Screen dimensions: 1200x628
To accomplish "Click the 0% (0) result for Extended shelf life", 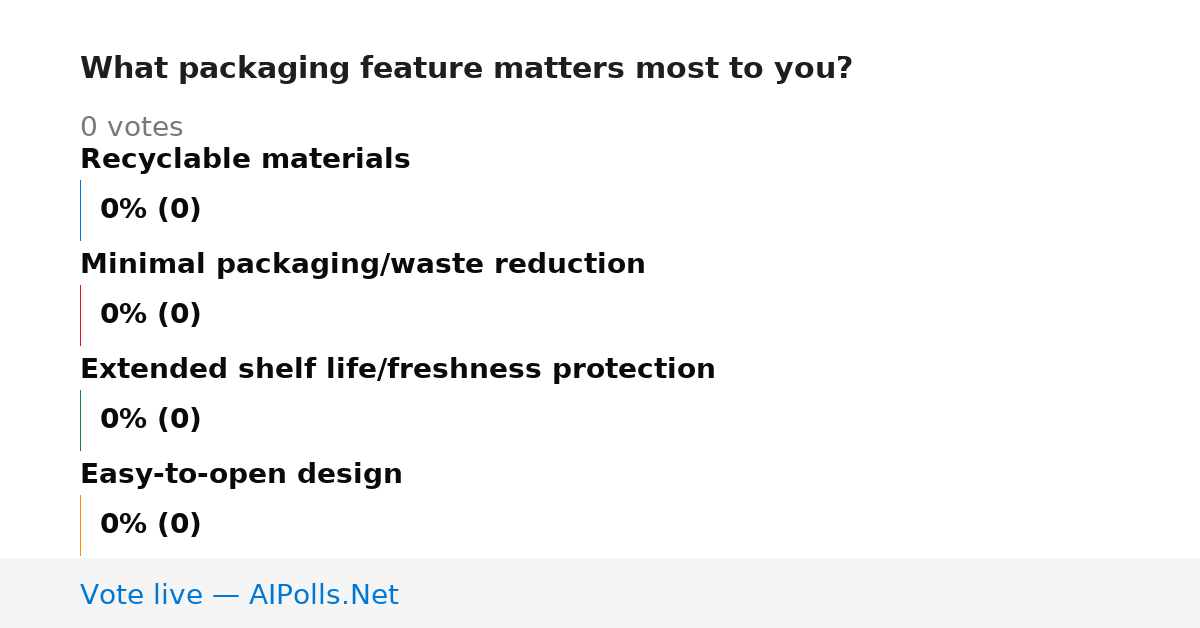I will [x=151, y=420].
